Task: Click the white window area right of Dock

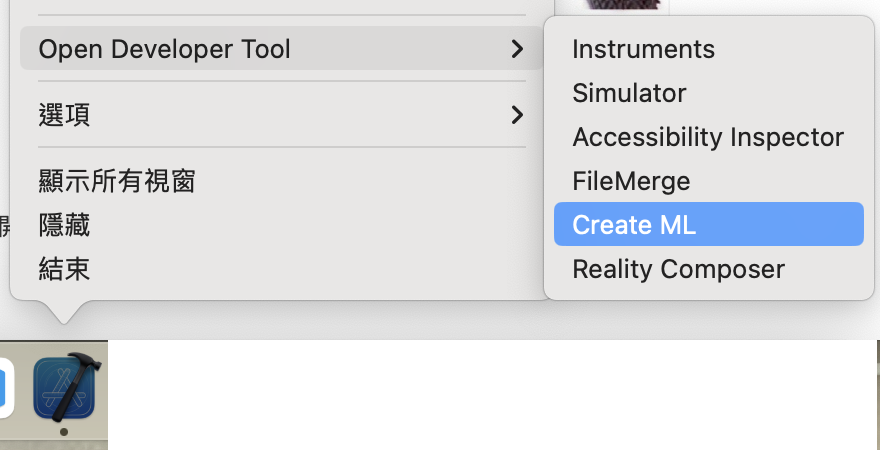Action: [490, 395]
